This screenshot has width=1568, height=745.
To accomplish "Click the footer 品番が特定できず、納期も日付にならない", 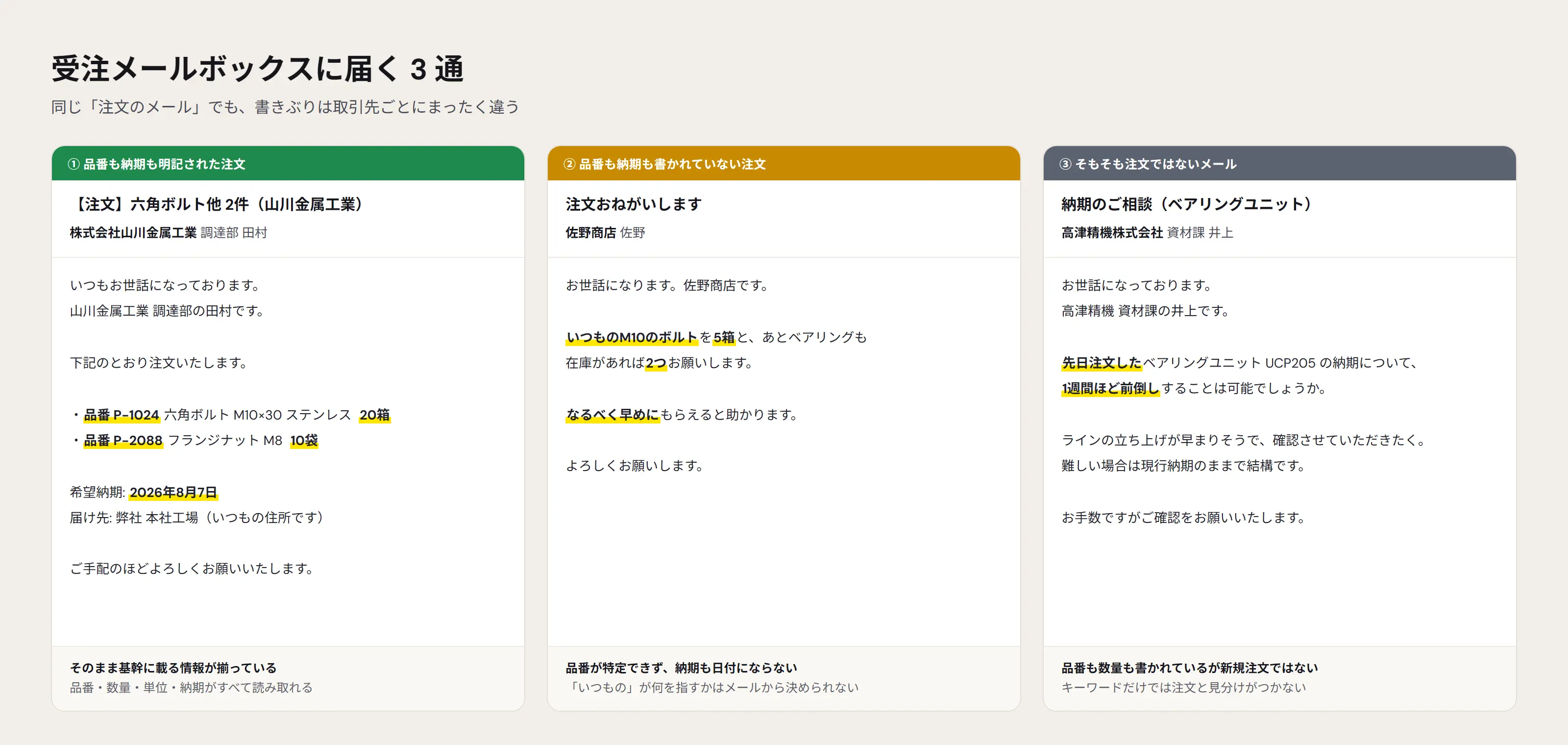I will coord(681,668).
